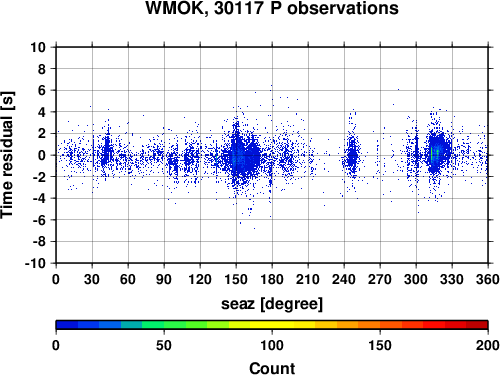500x375 pixels.
Task: Click y-axis tick label -10
Action: 35,263
